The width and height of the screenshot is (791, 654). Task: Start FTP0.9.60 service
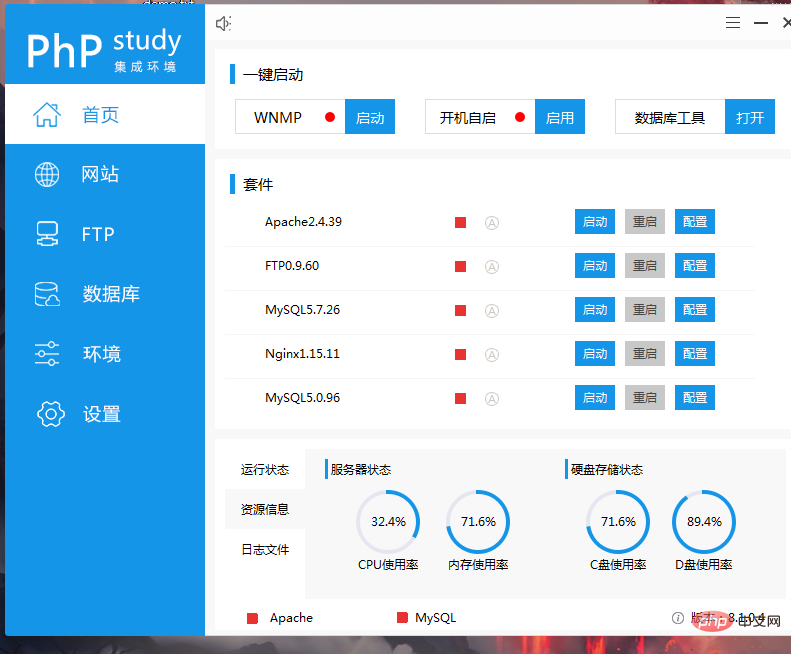coord(595,265)
